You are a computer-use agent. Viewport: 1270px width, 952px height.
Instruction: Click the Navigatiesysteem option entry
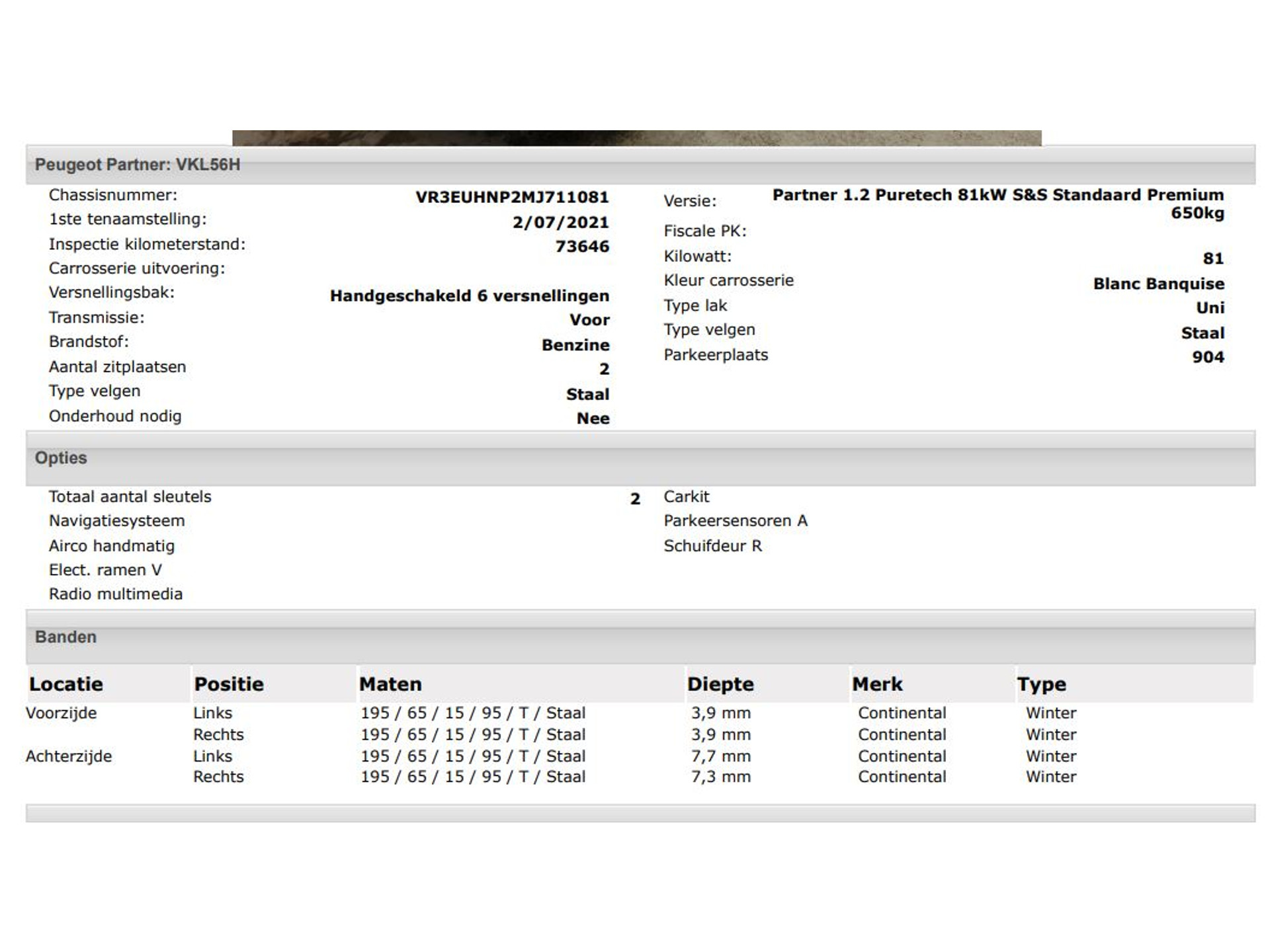click(116, 521)
